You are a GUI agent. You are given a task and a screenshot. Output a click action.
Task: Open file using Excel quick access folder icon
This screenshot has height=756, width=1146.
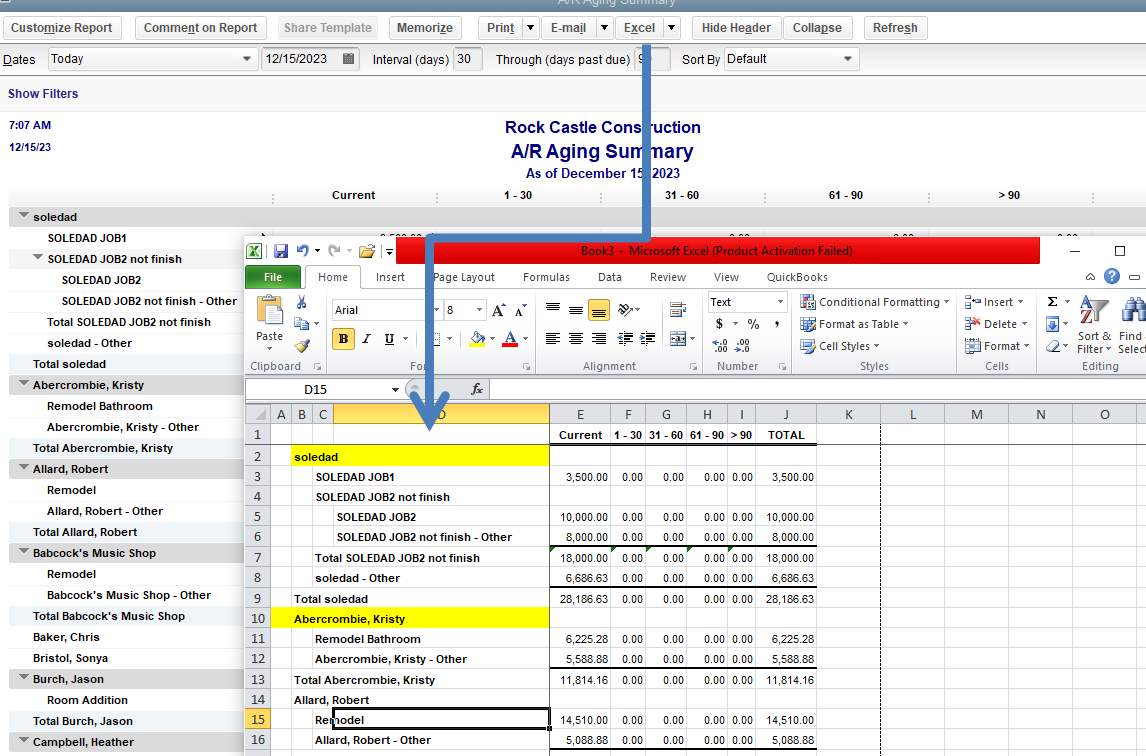pyautogui.click(x=367, y=252)
